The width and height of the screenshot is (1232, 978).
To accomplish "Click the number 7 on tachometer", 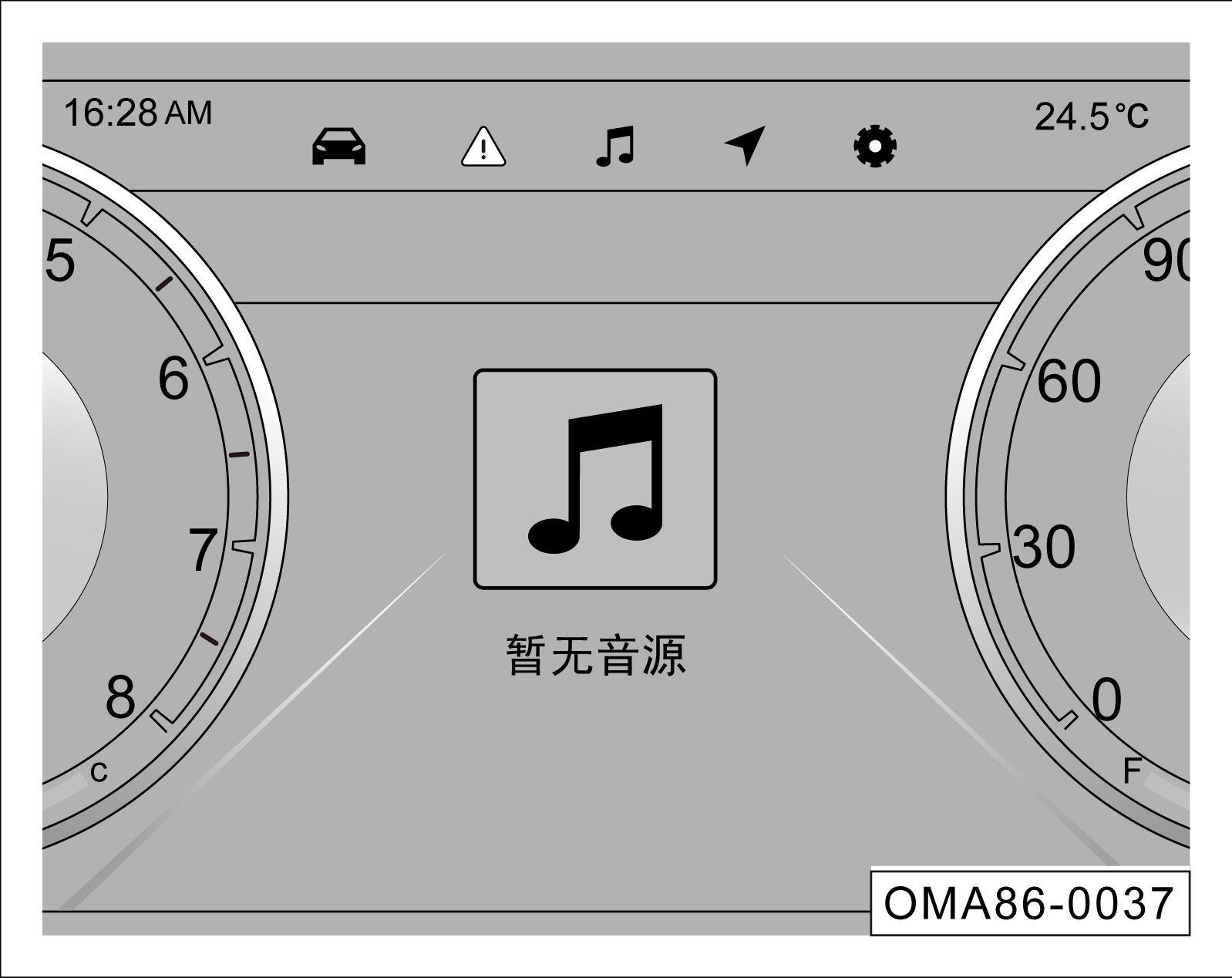I will (x=204, y=550).
